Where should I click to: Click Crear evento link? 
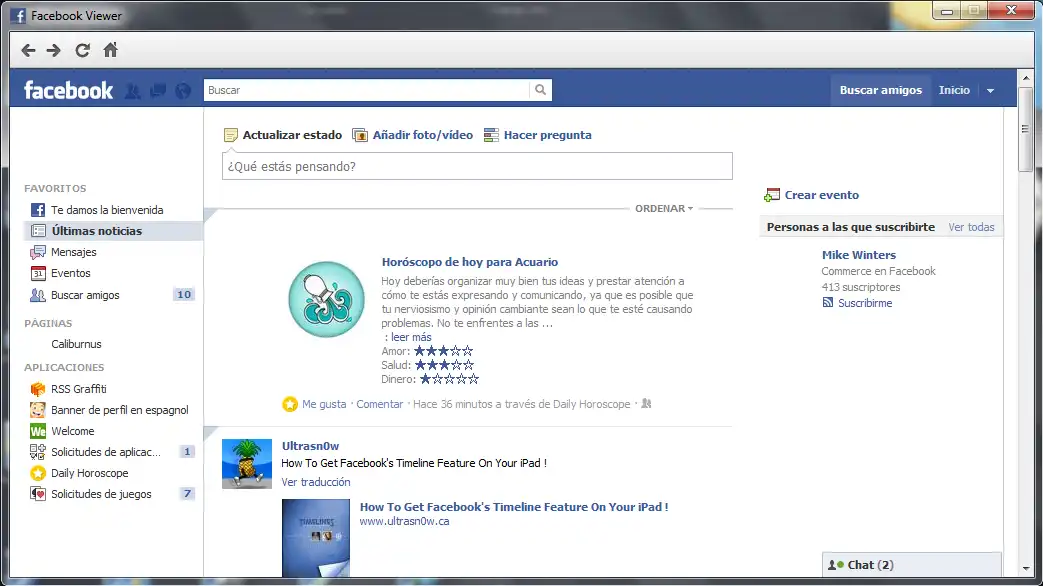(x=821, y=195)
